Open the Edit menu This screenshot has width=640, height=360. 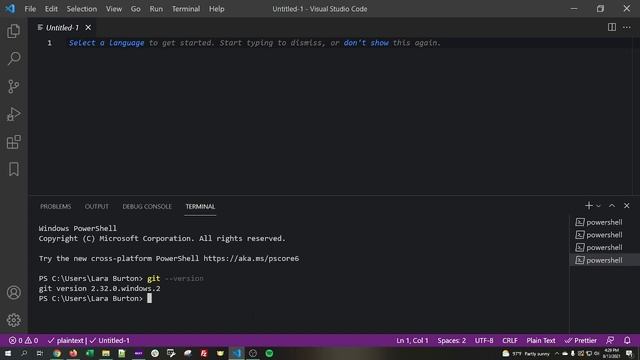51,9
